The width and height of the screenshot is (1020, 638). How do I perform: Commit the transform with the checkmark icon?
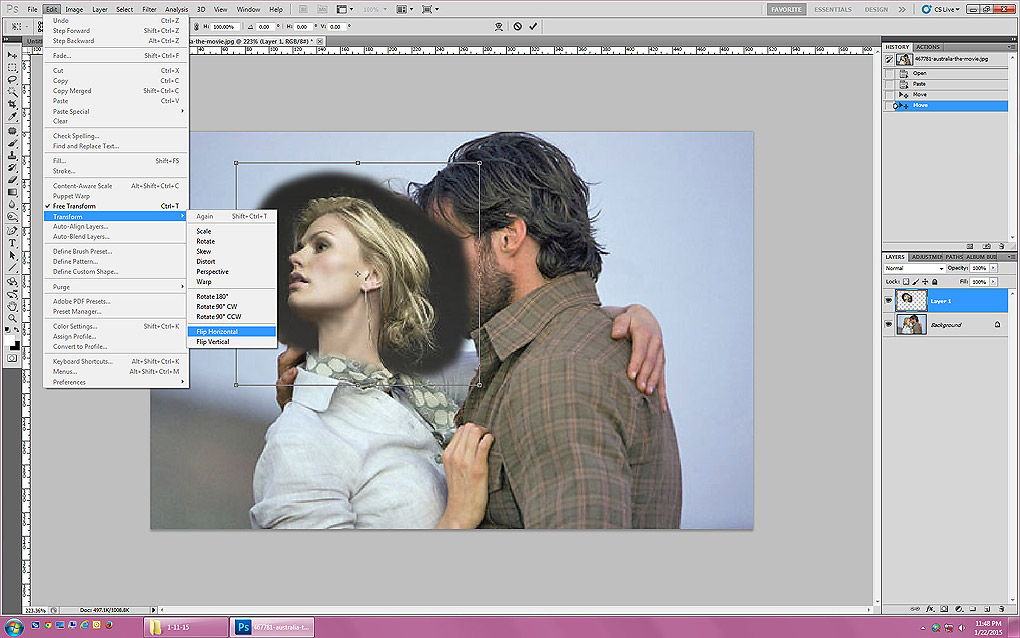(533, 26)
